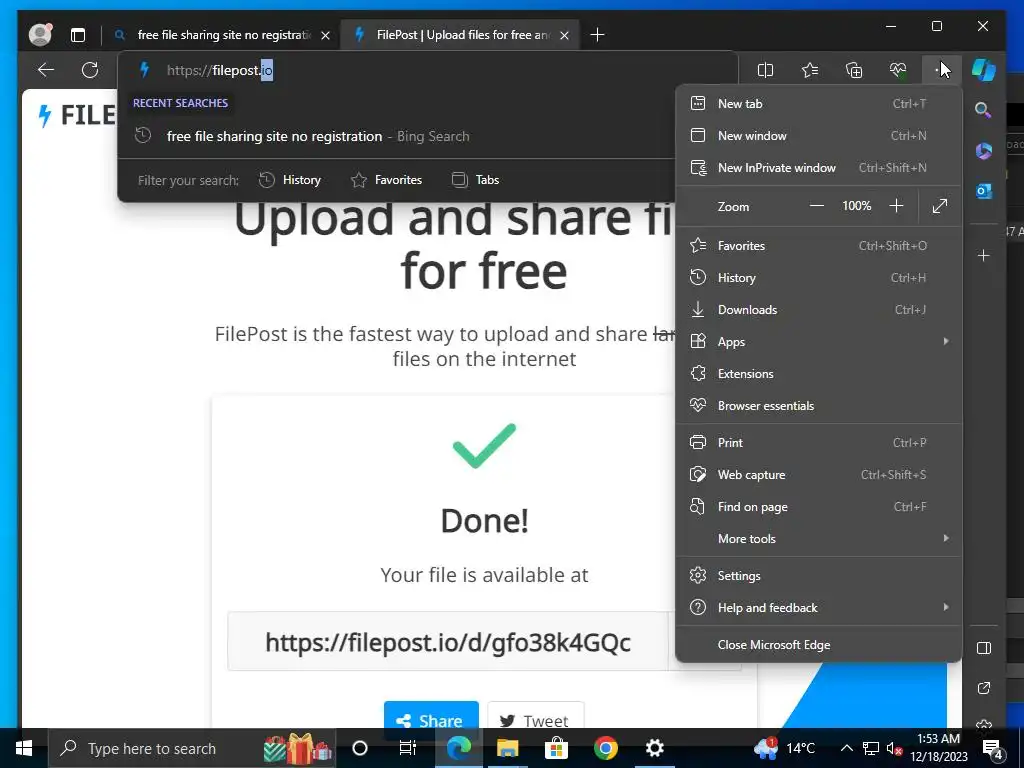The width and height of the screenshot is (1024, 768).
Task: Open Settings from the Edge menu
Action: click(818, 575)
